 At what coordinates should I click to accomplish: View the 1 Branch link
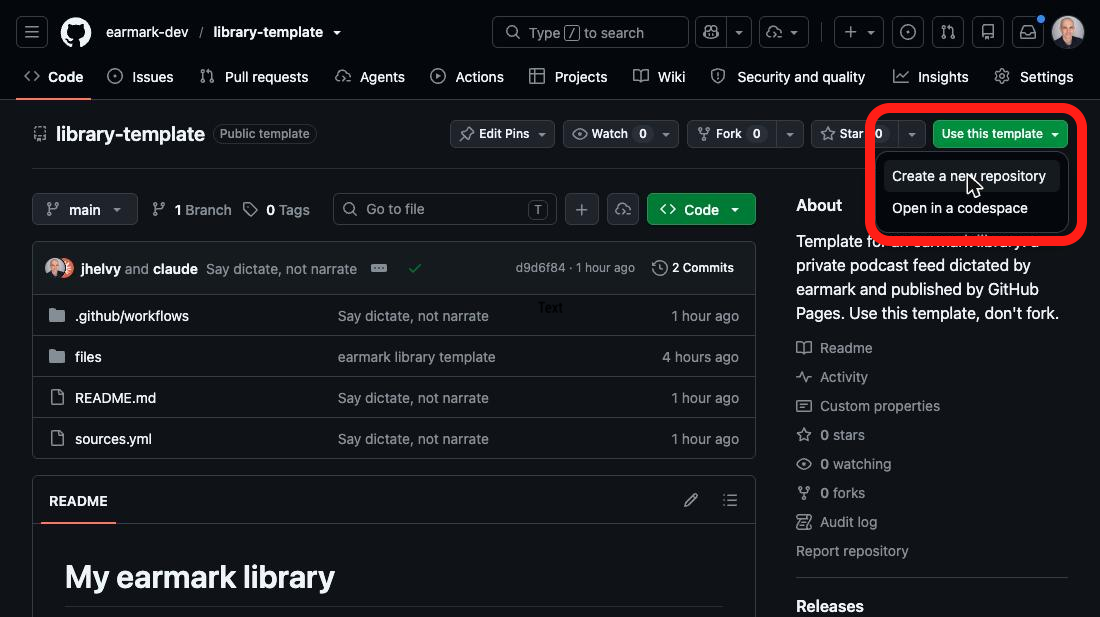coord(192,210)
